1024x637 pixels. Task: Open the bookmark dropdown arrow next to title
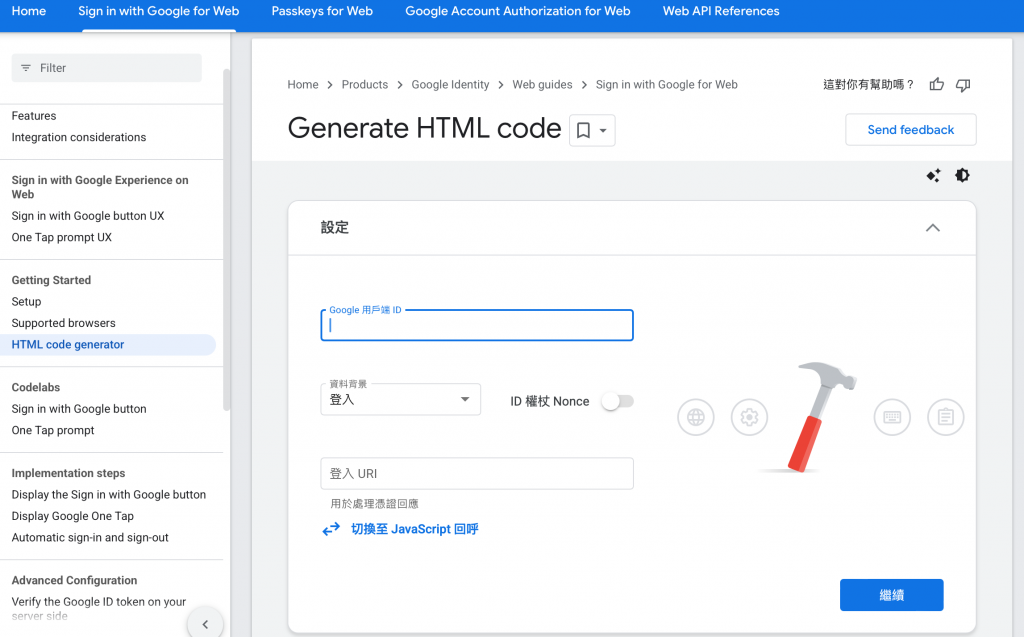coord(603,130)
